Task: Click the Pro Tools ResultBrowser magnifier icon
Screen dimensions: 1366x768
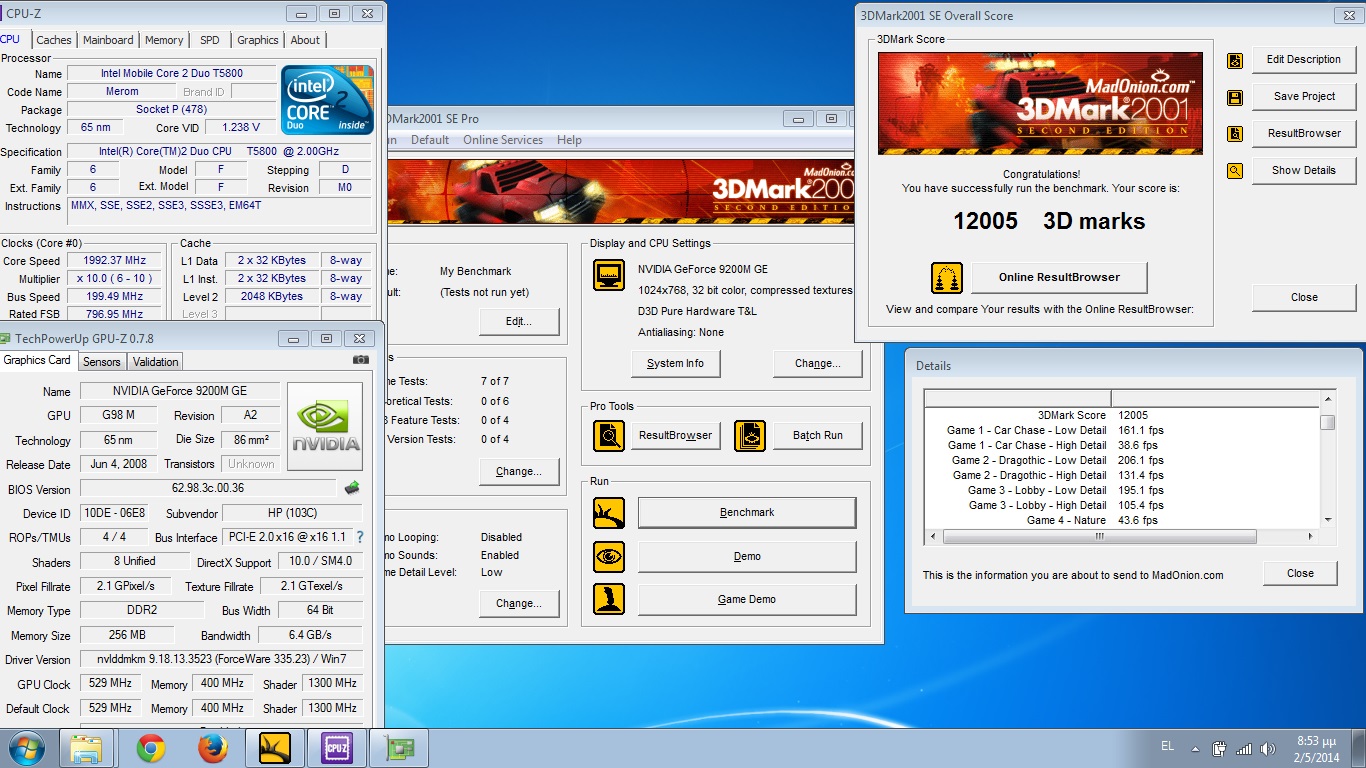Action: pos(609,435)
